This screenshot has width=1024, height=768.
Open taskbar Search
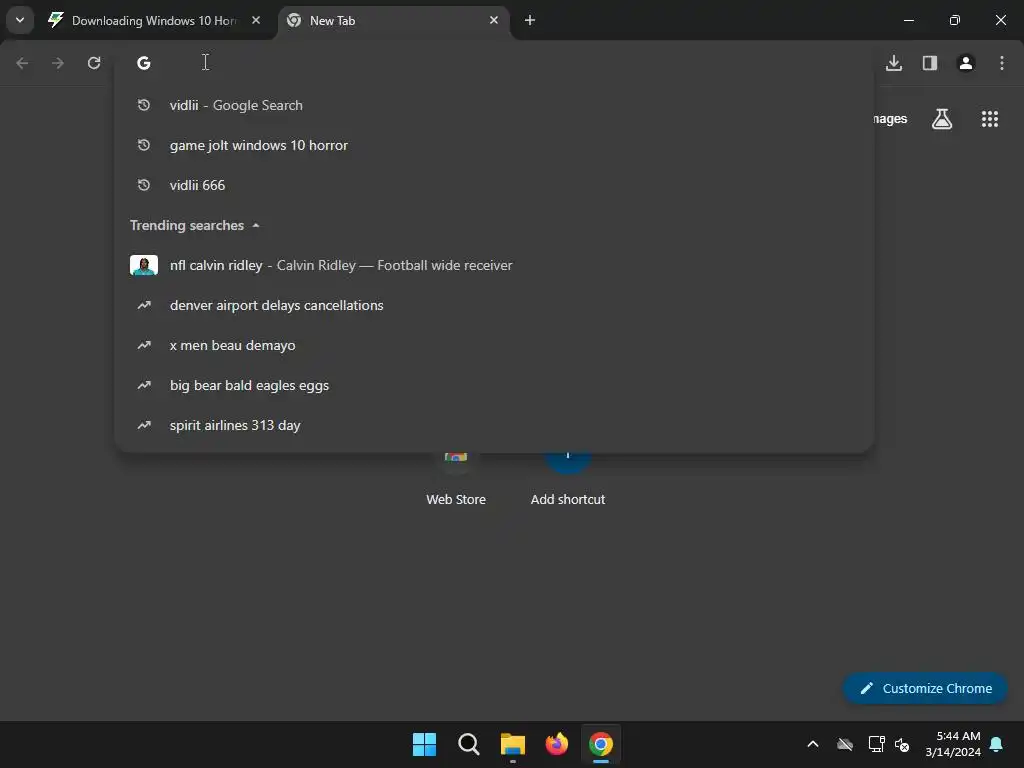(x=468, y=744)
